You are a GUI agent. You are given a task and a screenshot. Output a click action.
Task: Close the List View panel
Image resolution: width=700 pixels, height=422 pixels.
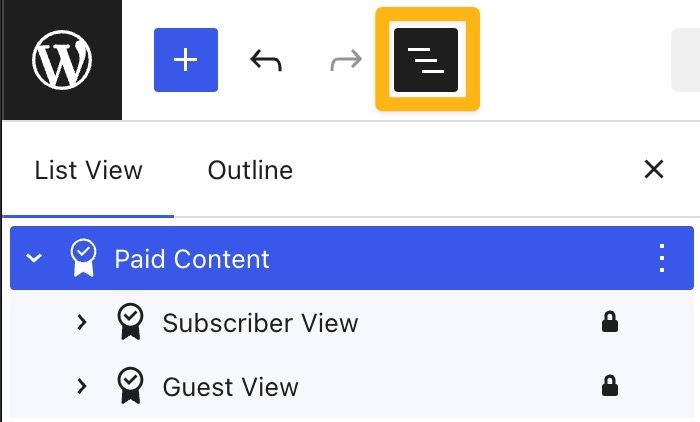coord(654,169)
